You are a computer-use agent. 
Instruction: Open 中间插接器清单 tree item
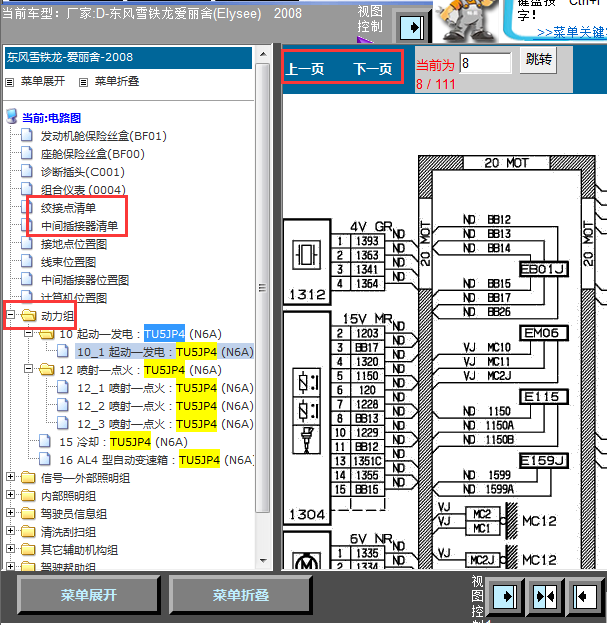[80, 226]
